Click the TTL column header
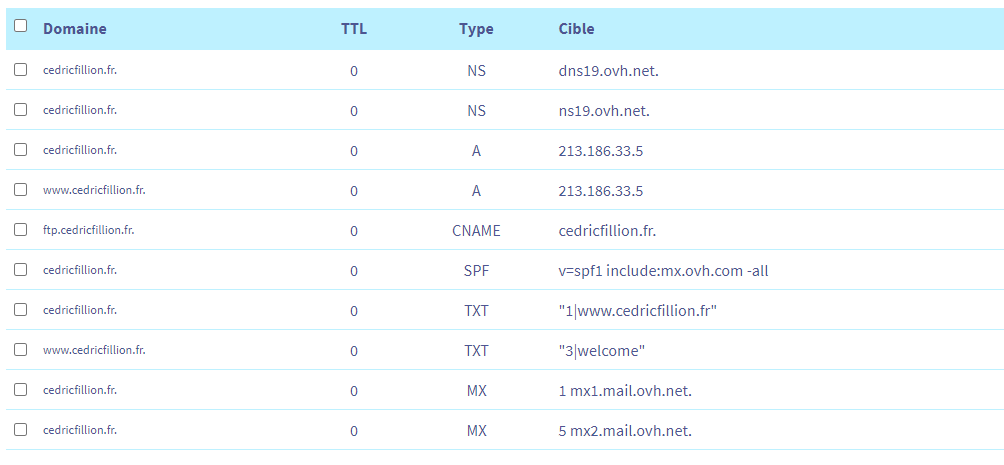Image resolution: width=1004 pixels, height=465 pixels. [x=354, y=29]
